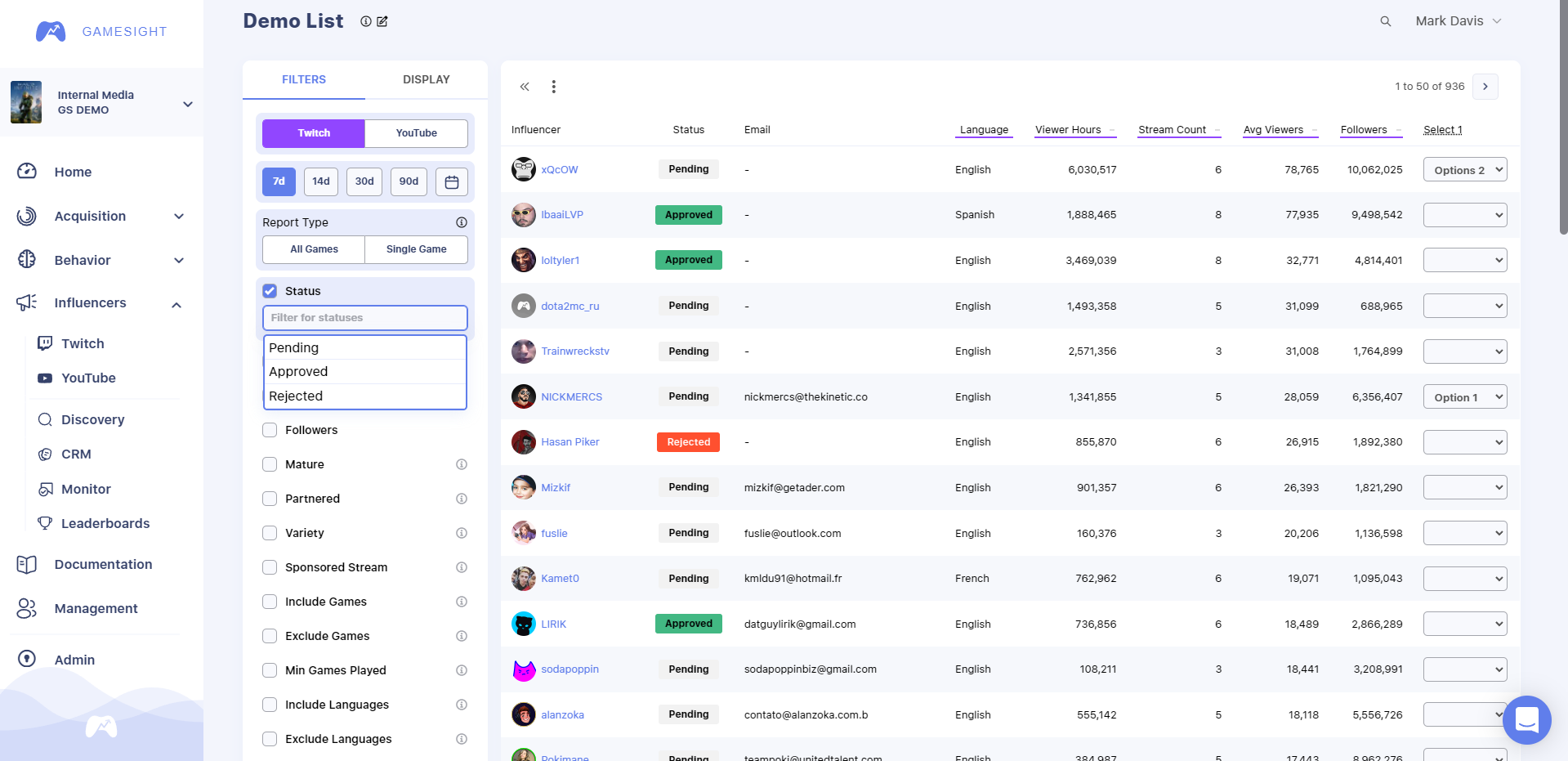Click the Gamesight logo icon
The width and height of the screenshot is (1568, 761).
[51, 31]
